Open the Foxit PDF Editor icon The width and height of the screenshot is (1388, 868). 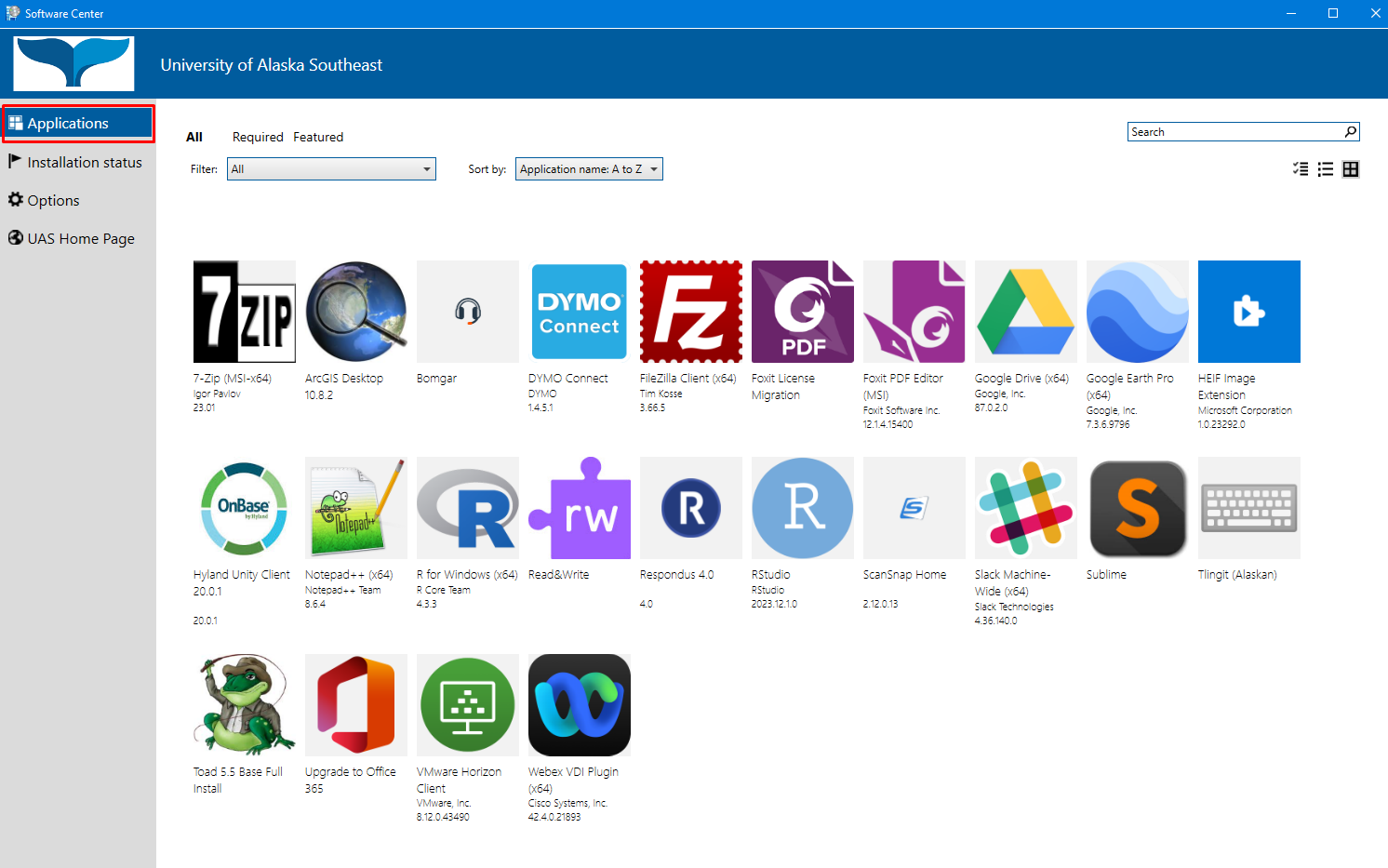[x=914, y=312]
